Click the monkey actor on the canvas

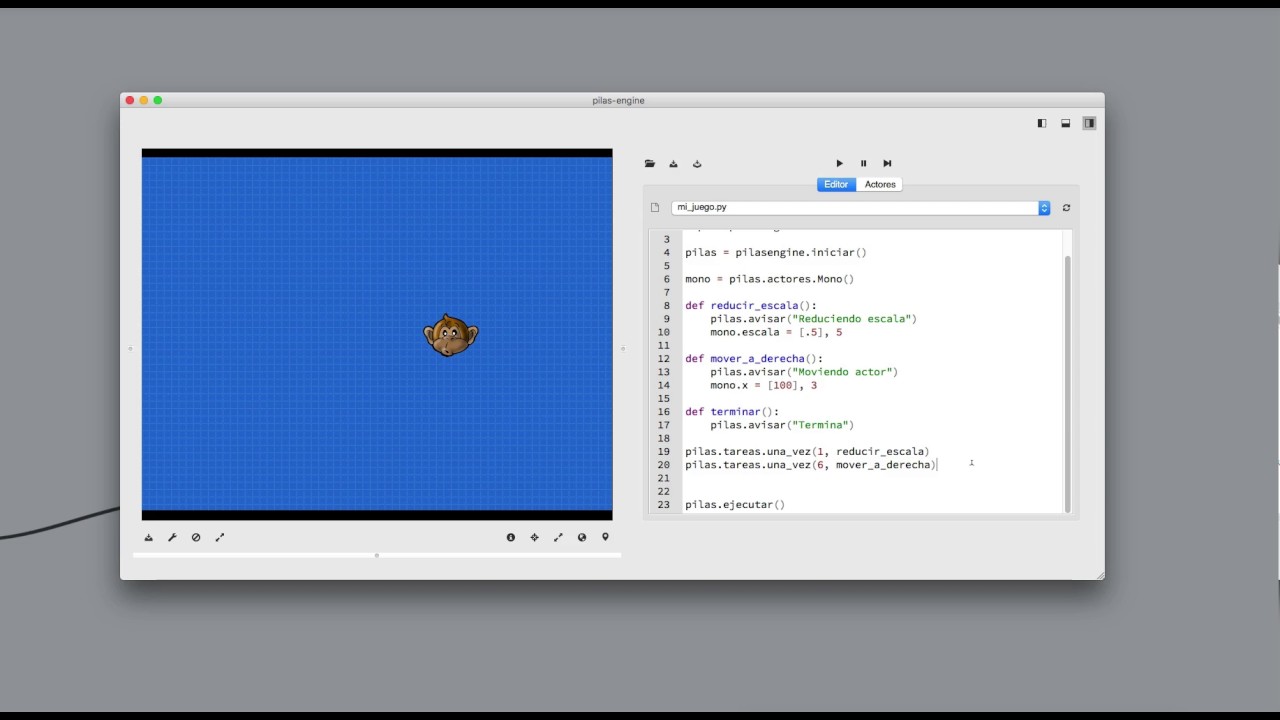coord(450,335)
